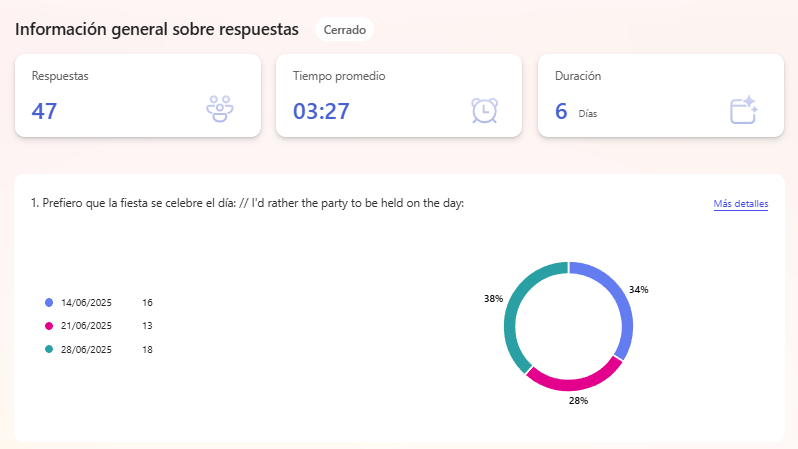Click the 14/06/2025 legend label

(x=86, y=302)
